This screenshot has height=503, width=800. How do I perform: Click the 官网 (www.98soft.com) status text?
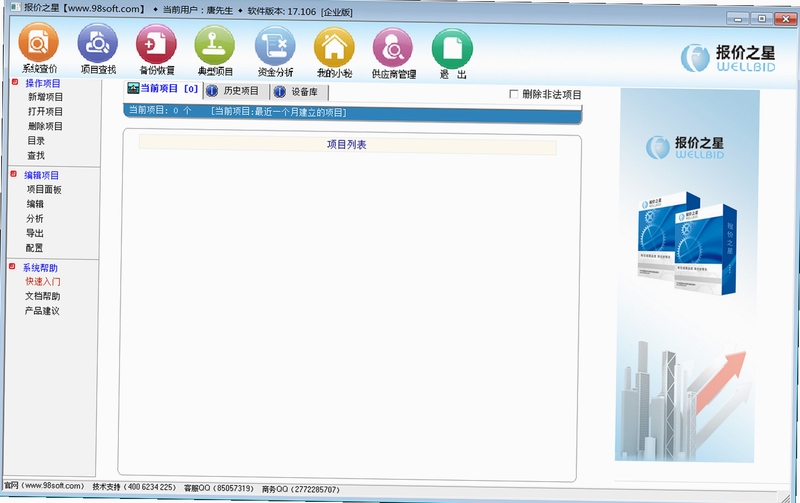coord(44,485)
